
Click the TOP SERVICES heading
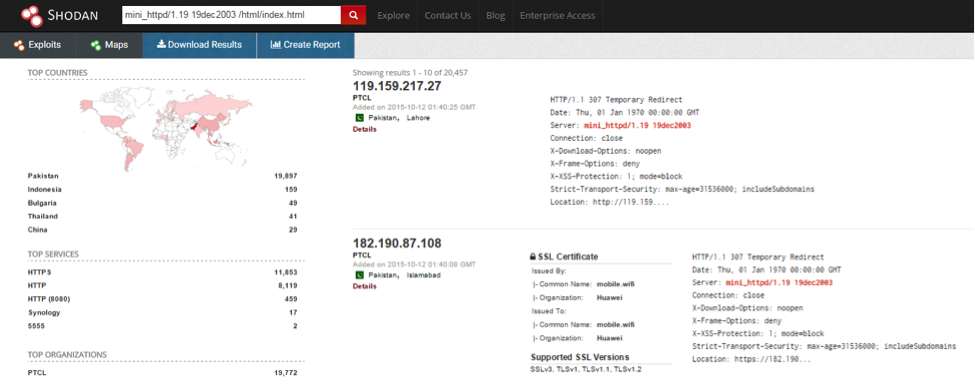53,254
